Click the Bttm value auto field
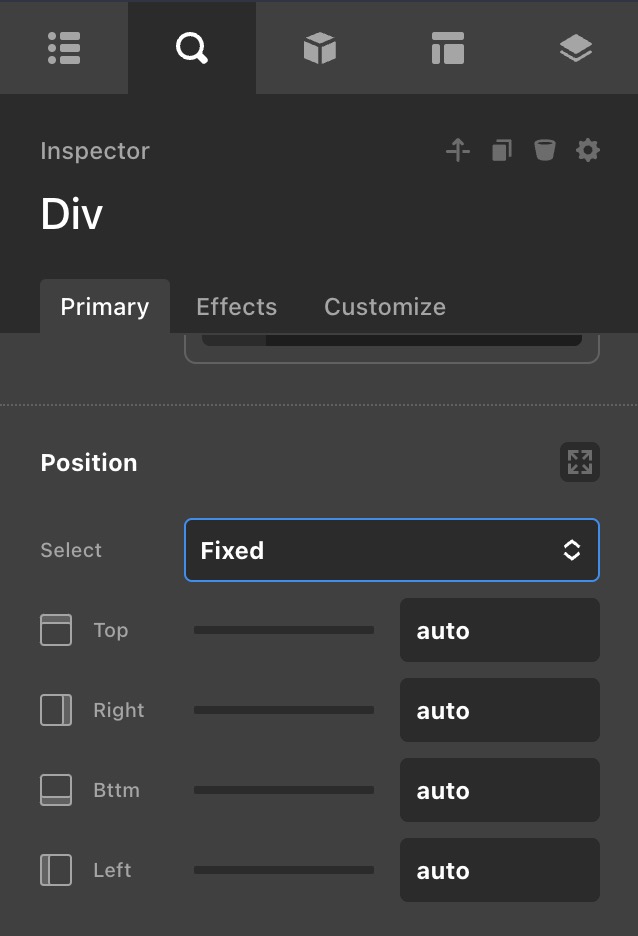This screenshot has height=936, width=638. pyautogui.click(x=499, y=790)
